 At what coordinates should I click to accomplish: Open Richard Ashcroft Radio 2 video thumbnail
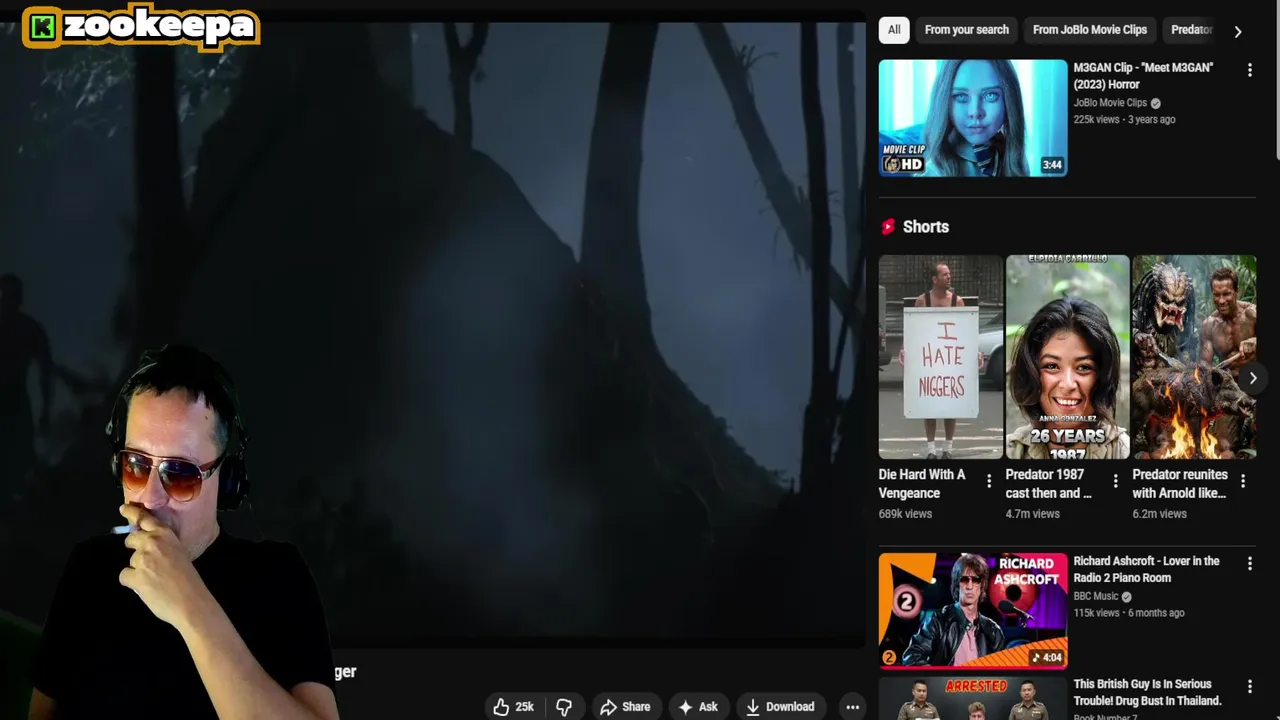click(x=973, y=611)
